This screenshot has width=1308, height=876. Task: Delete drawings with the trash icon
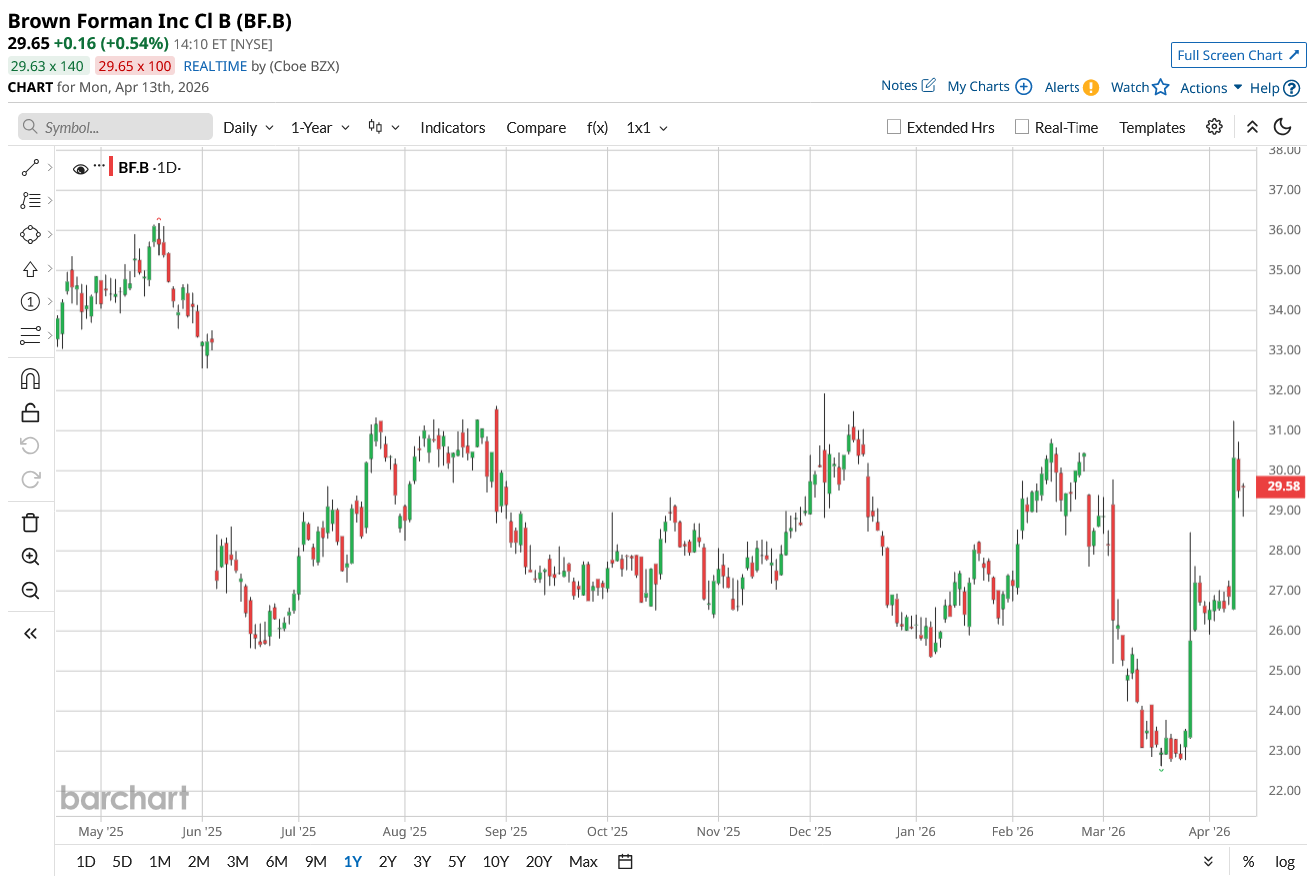pyautogui.click(x=30, y=522)
